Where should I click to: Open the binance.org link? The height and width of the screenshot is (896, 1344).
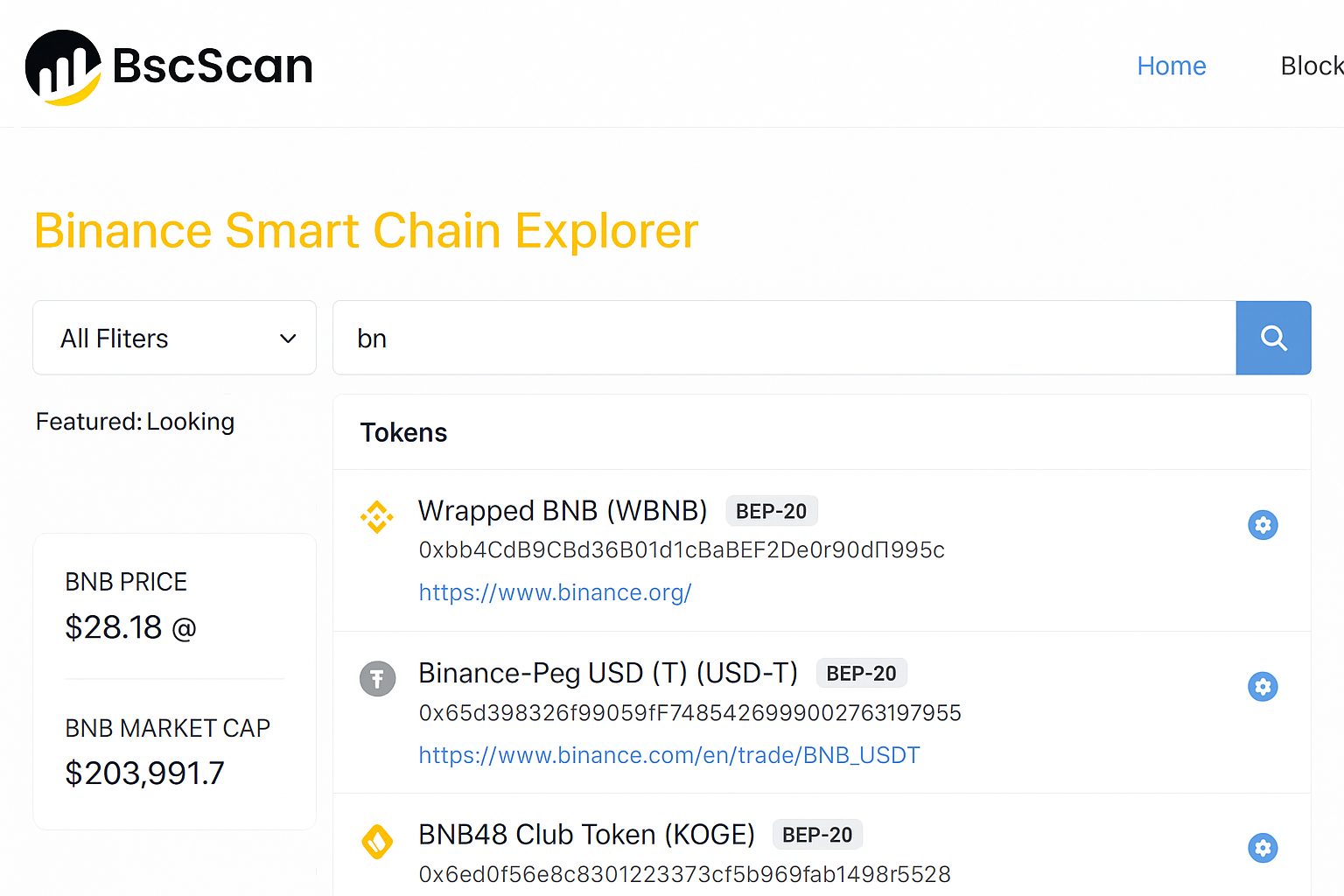555,592
